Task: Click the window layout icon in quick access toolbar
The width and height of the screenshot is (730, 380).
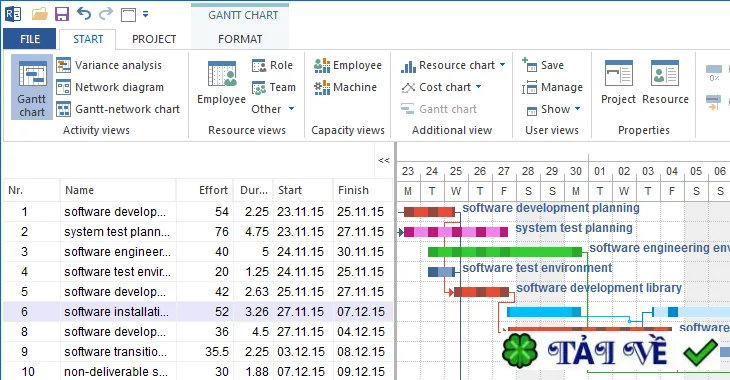Action: (128, 15)
